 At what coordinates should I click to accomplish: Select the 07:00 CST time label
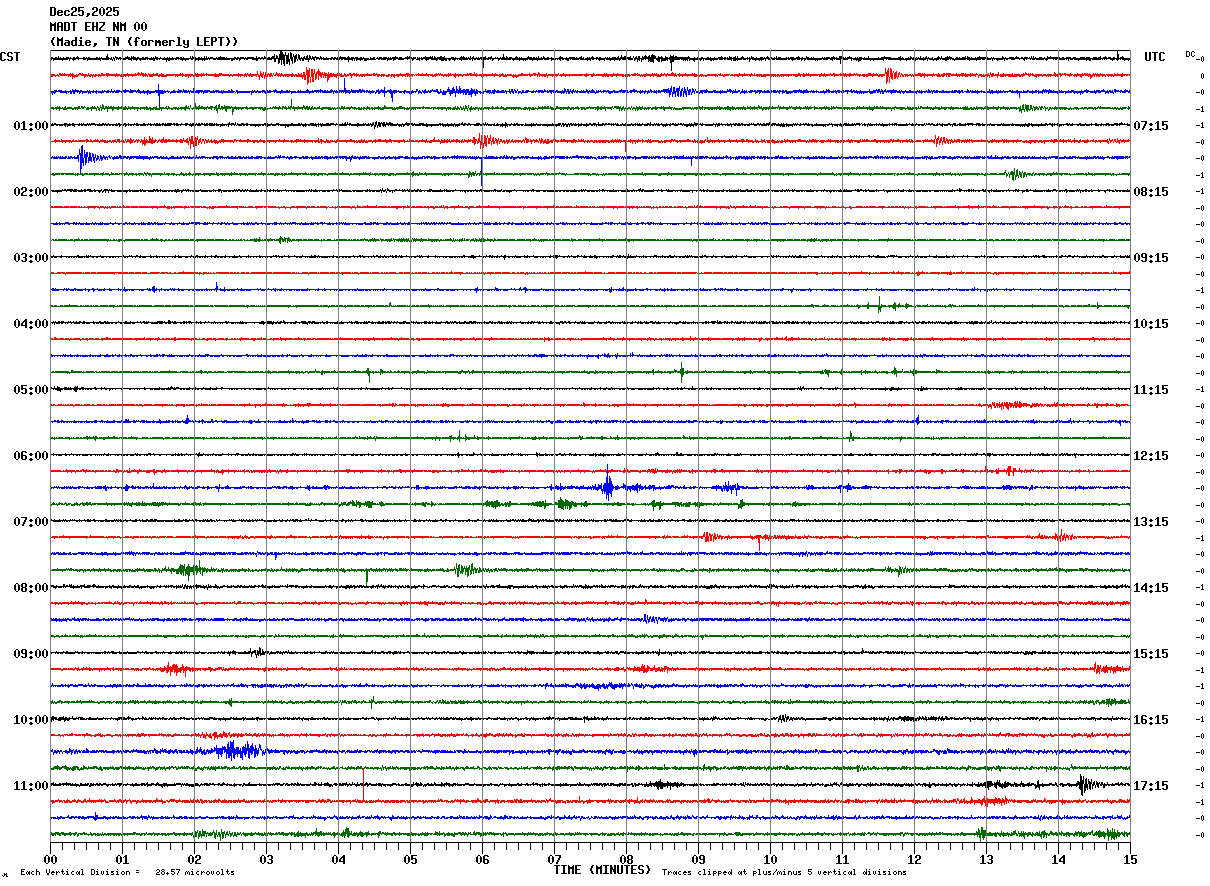pyautogui.click(x=31, y=522)
